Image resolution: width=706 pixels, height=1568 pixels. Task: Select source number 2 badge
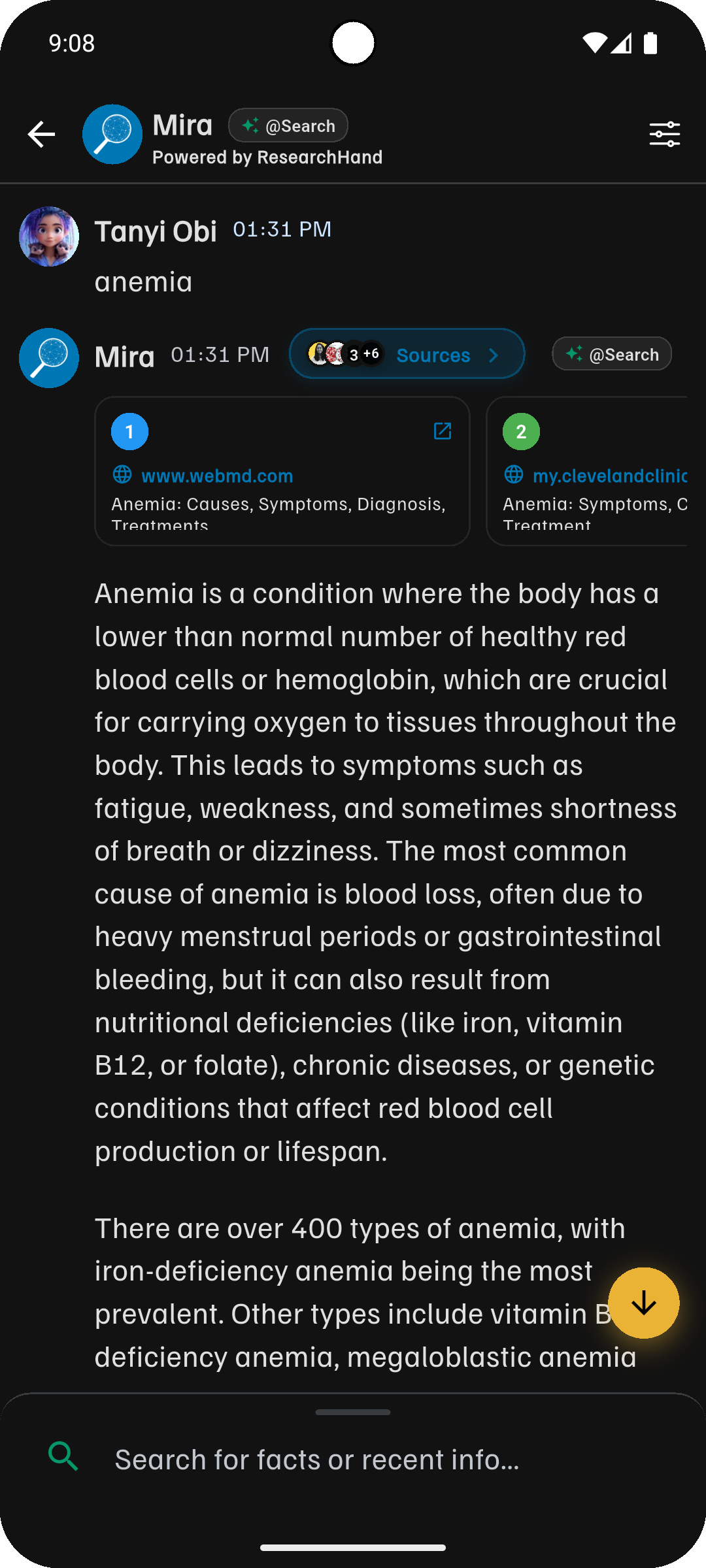pos(521,432)
